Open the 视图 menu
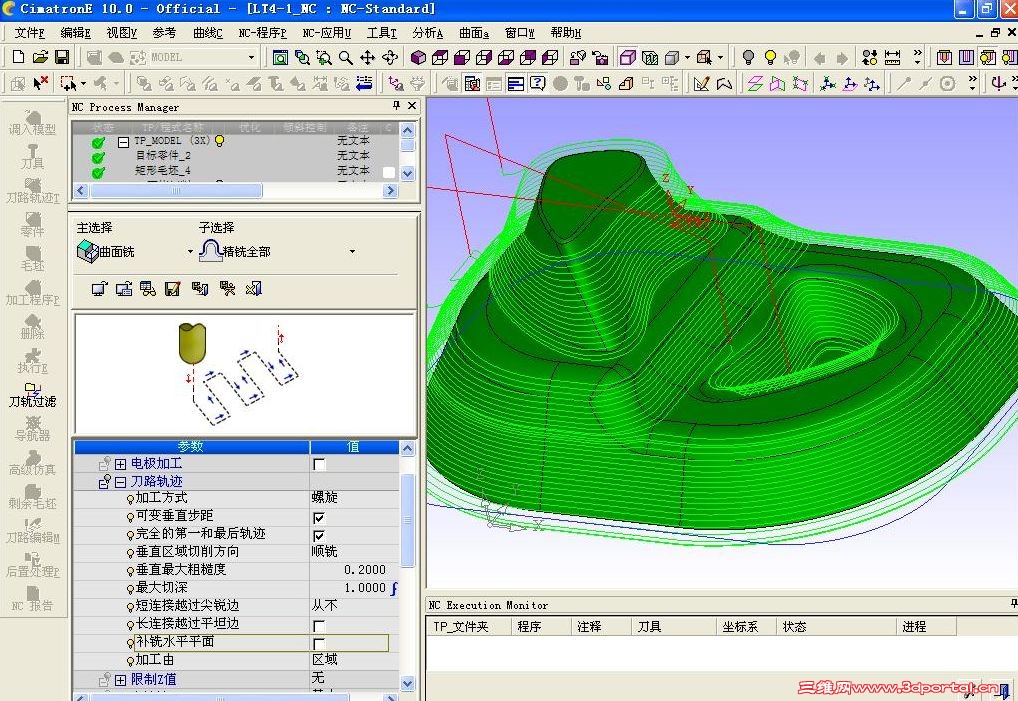The image size is (1018, 701). [x=121, y=32]
